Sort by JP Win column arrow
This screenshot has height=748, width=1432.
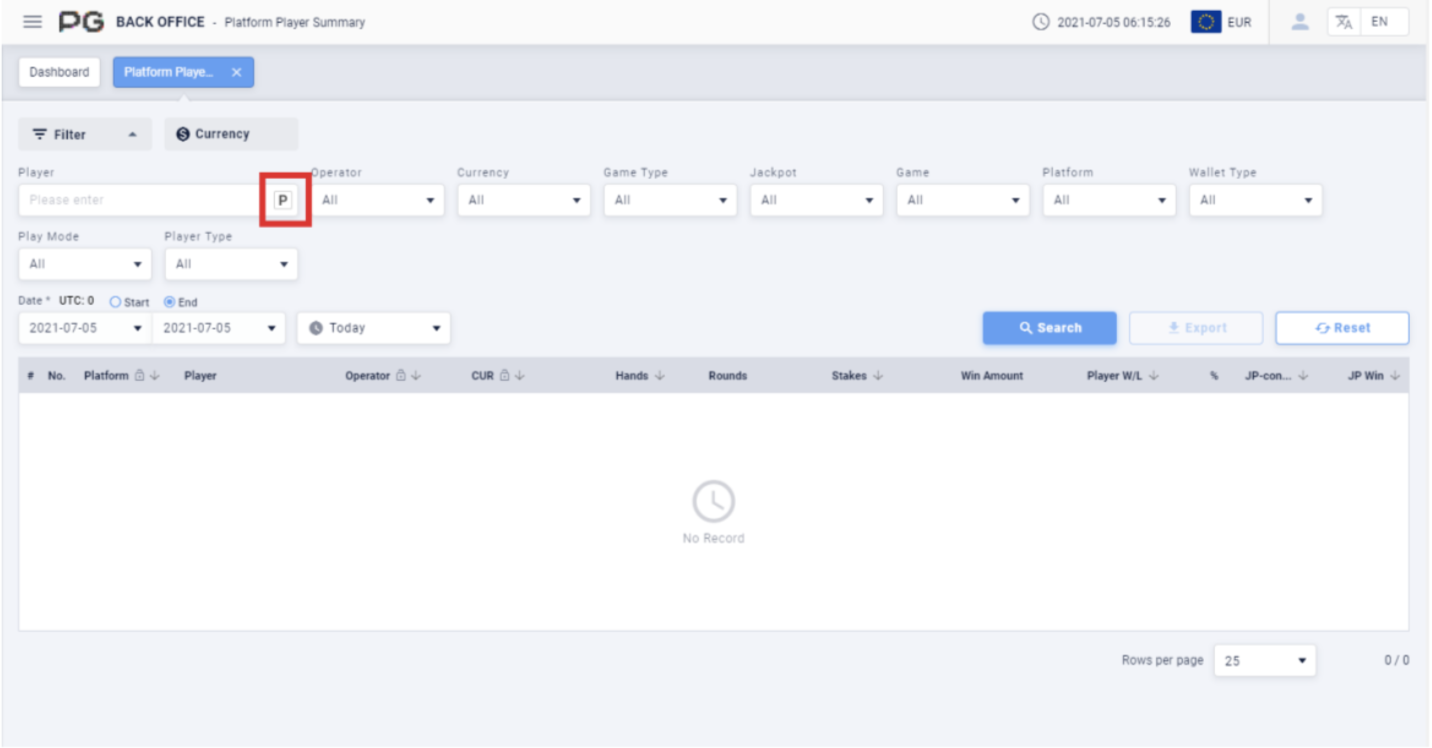pyautogui.click(x=1395, y=376)
